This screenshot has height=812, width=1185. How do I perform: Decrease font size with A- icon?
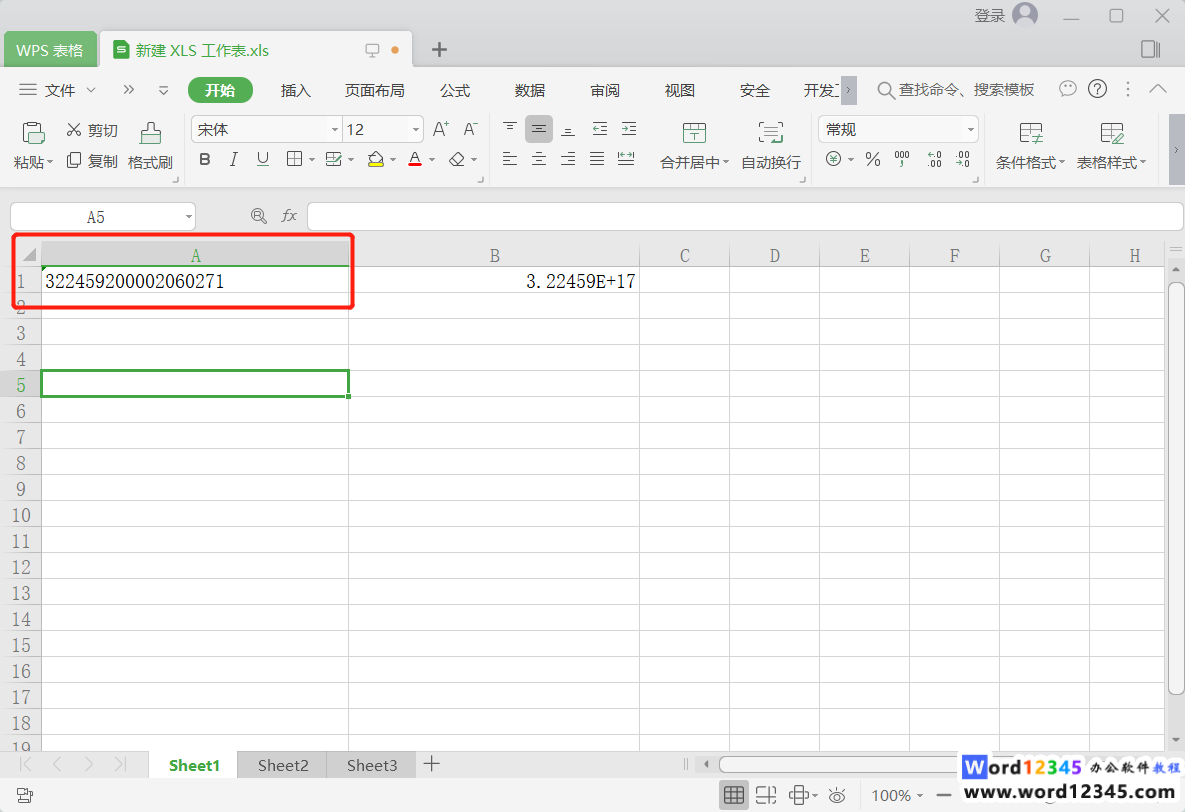(x=470, y=129)
